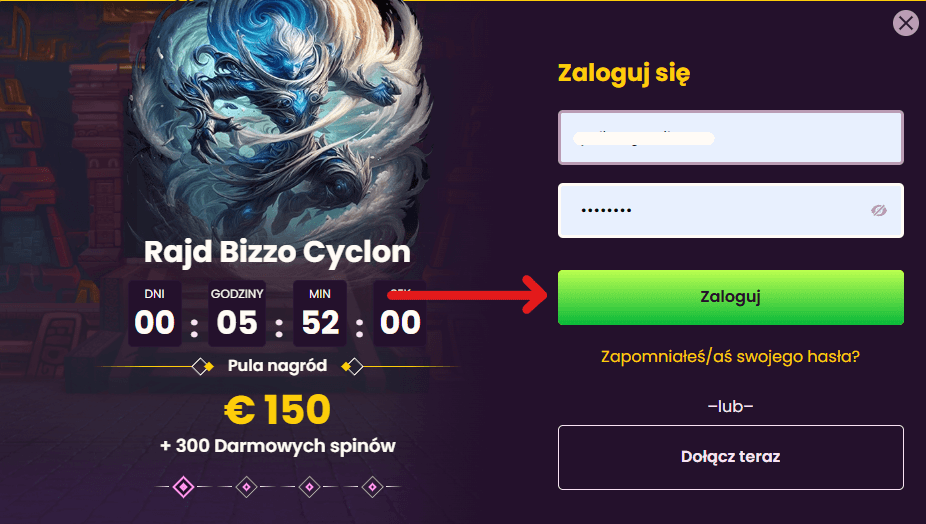
Task: Select the first highlighted diamond slide indicator
Action: pos(184,487)
